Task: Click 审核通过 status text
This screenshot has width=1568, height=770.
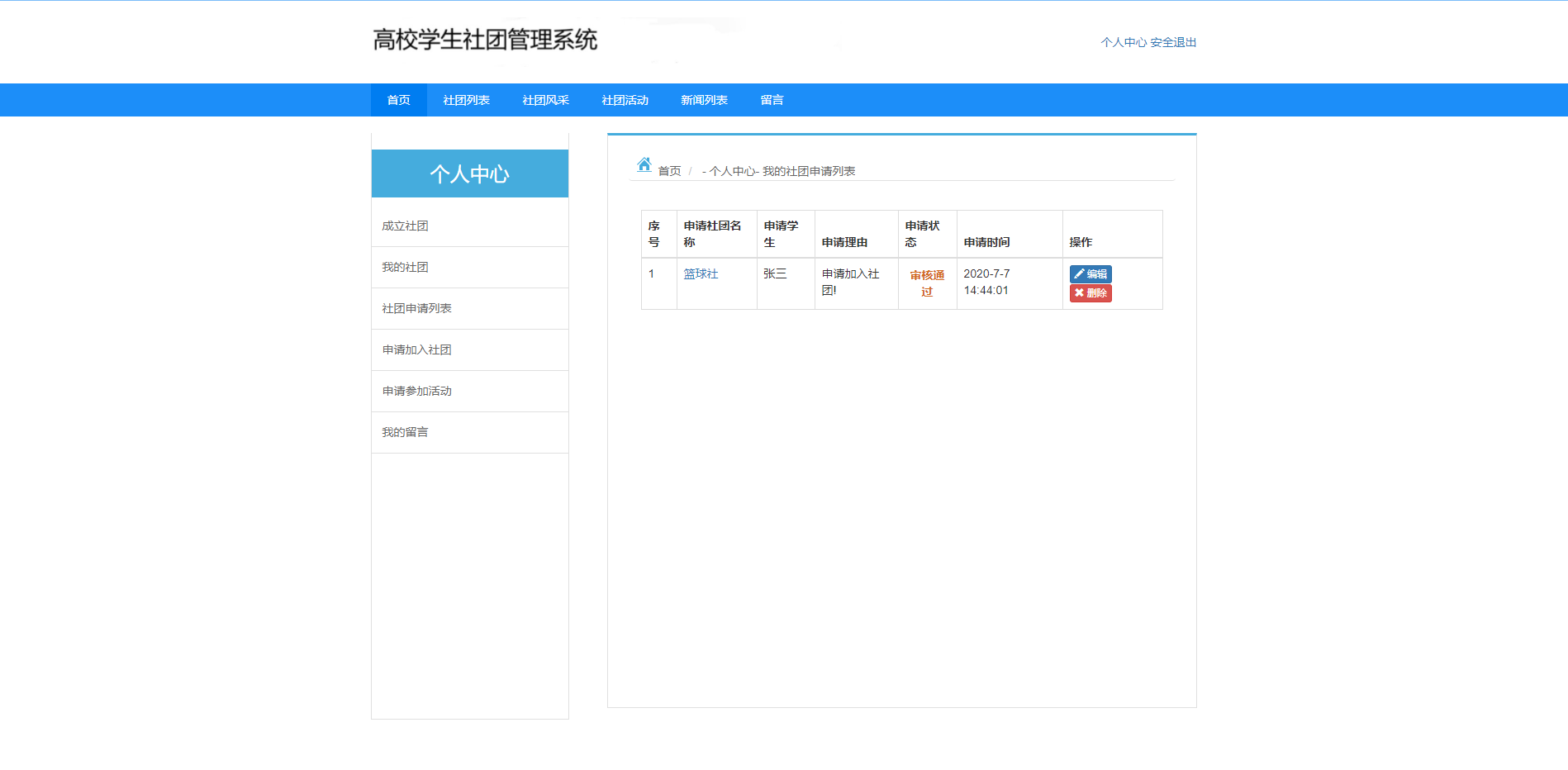Action: (927, 283)
